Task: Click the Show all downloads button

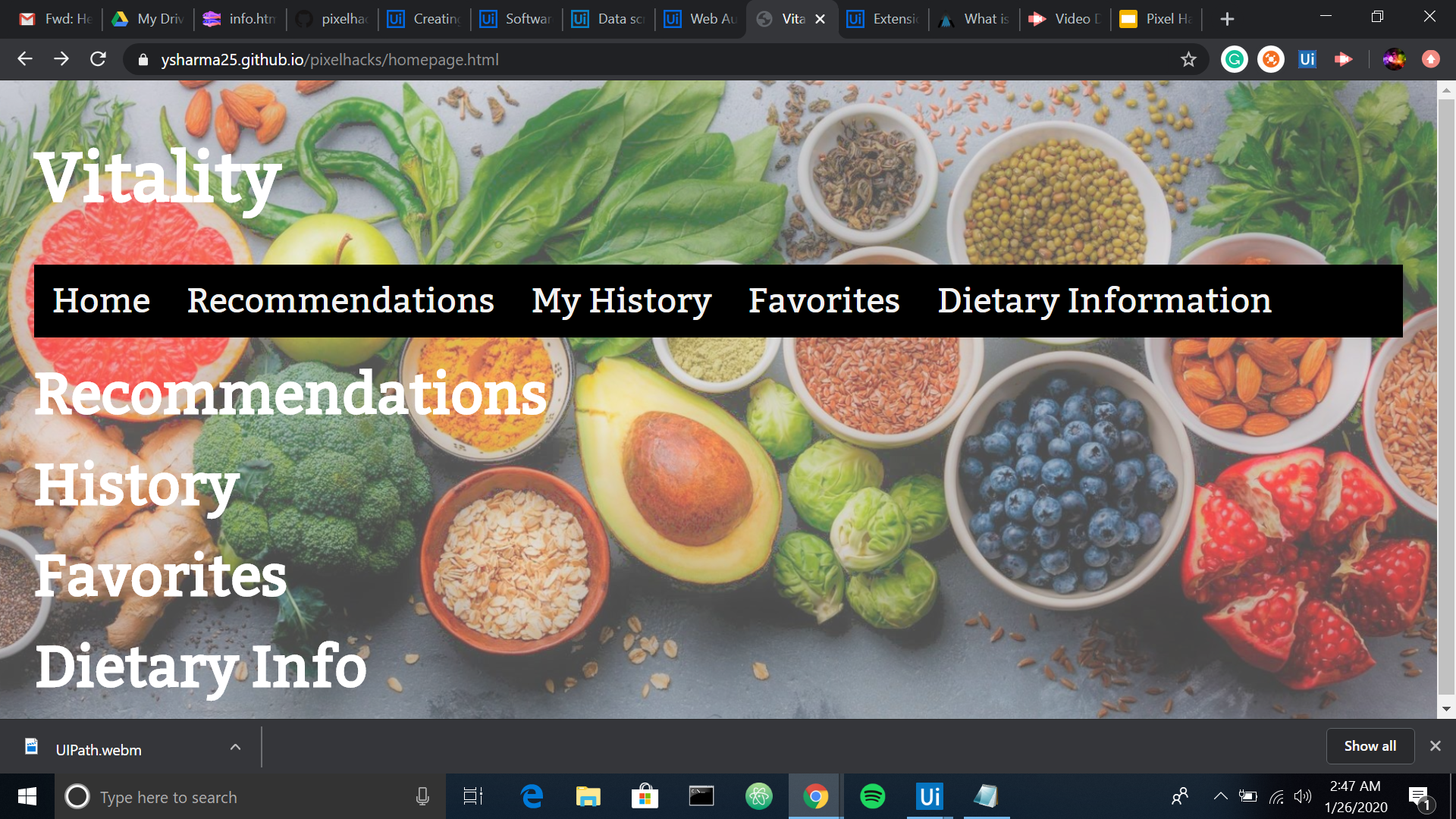Action: tap(1370, 746)
